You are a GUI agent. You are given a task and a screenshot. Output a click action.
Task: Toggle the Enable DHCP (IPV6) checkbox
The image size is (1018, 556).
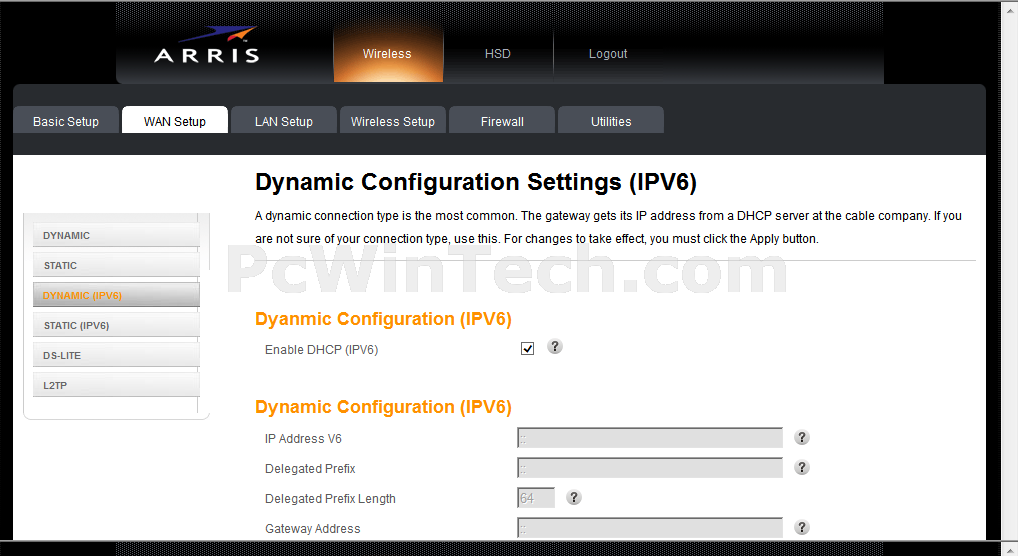click(527, 349)
